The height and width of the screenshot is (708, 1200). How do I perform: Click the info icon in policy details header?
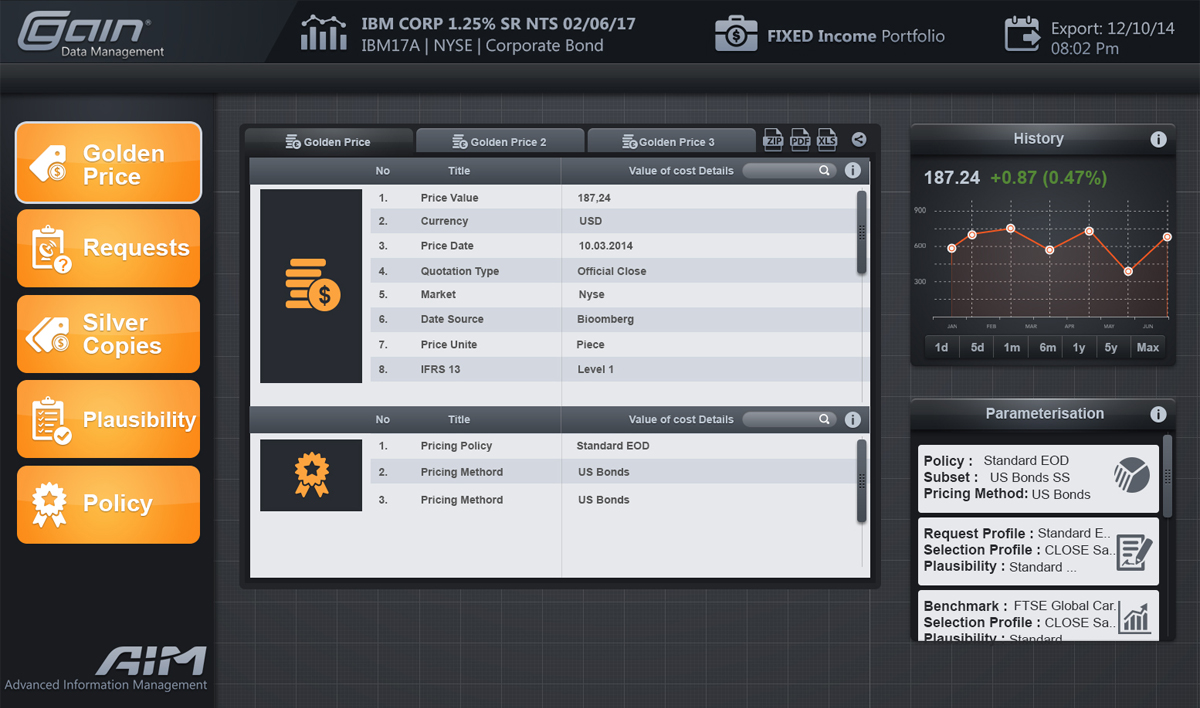853,420
